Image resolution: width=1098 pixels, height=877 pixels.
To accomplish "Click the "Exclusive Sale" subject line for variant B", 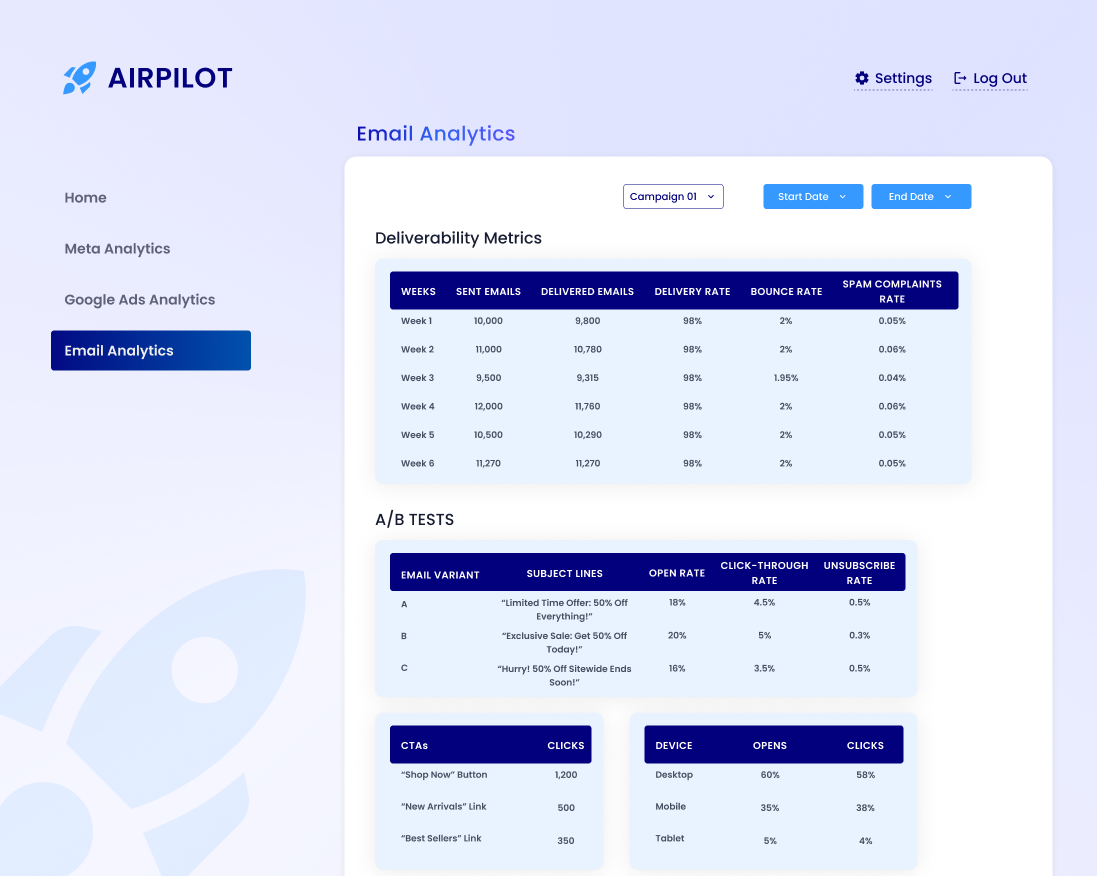I will (564, 642).
